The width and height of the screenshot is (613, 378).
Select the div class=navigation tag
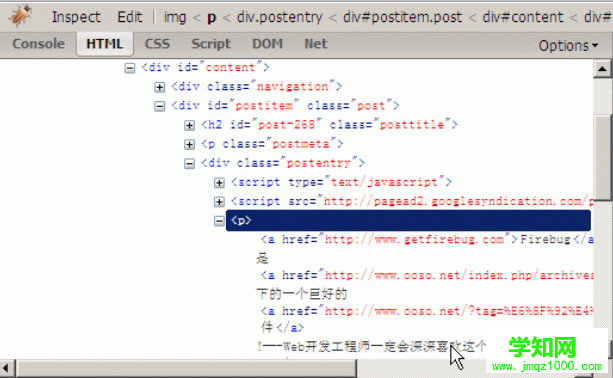256,86
